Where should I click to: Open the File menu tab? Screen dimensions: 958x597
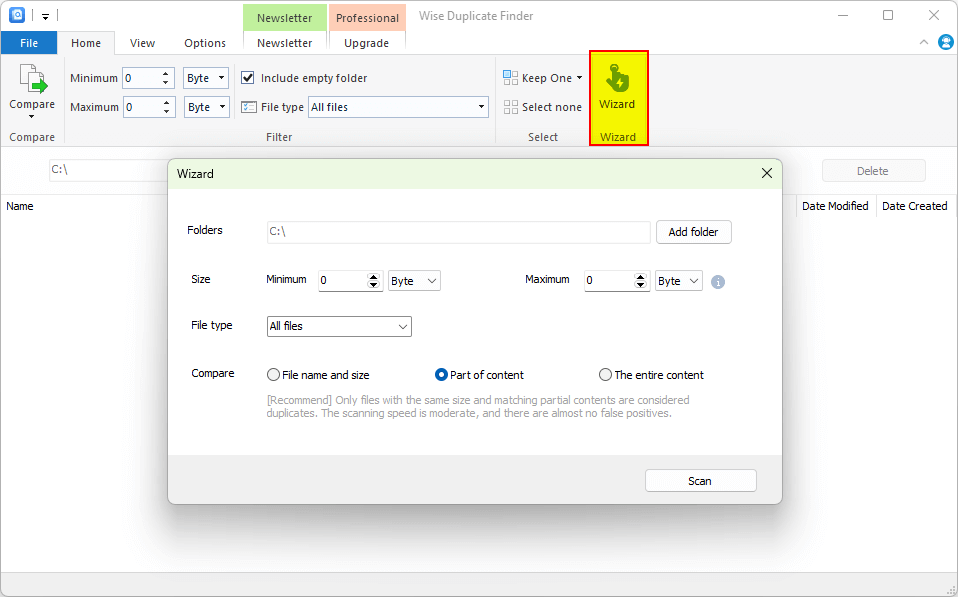click(29, 43)
